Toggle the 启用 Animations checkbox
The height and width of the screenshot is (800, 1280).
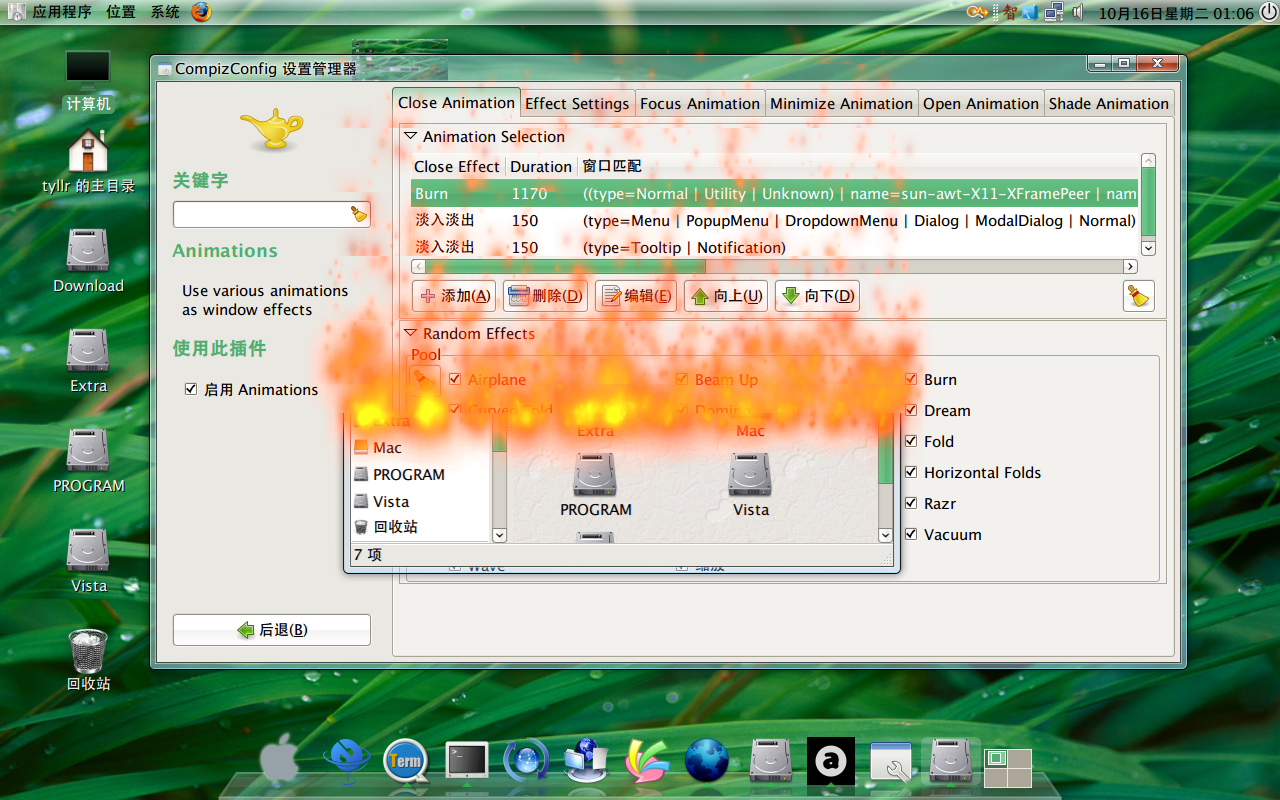coord(191,389)
